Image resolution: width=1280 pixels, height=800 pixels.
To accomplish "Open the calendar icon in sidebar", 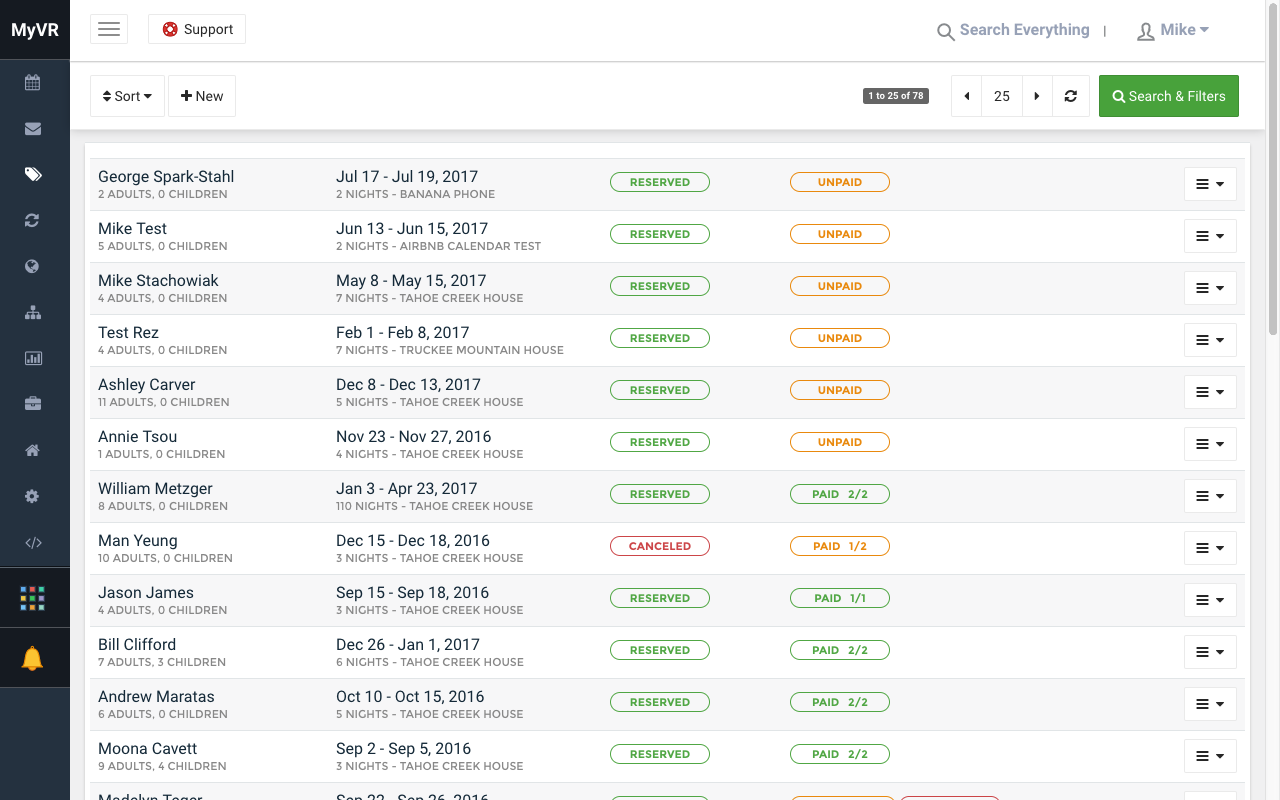I will click(x=33, y=83).
